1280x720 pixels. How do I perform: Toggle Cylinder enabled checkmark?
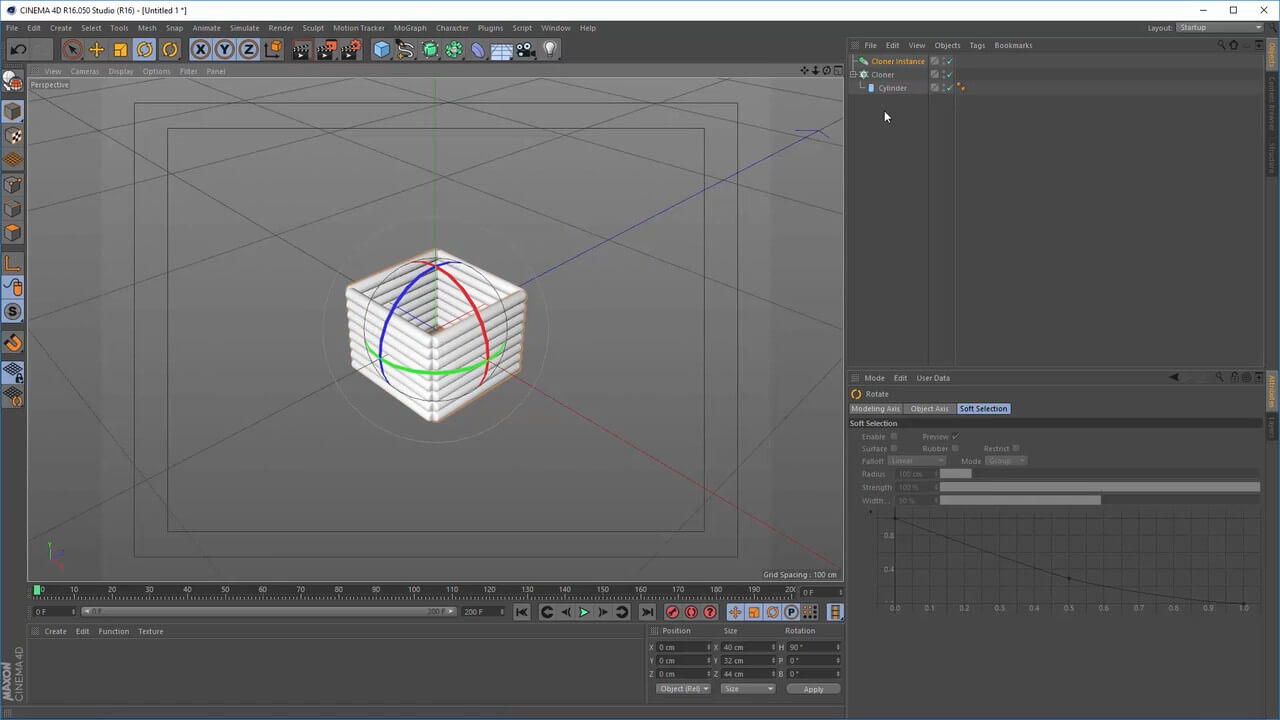pyautogui.click(x=948, y=88)
